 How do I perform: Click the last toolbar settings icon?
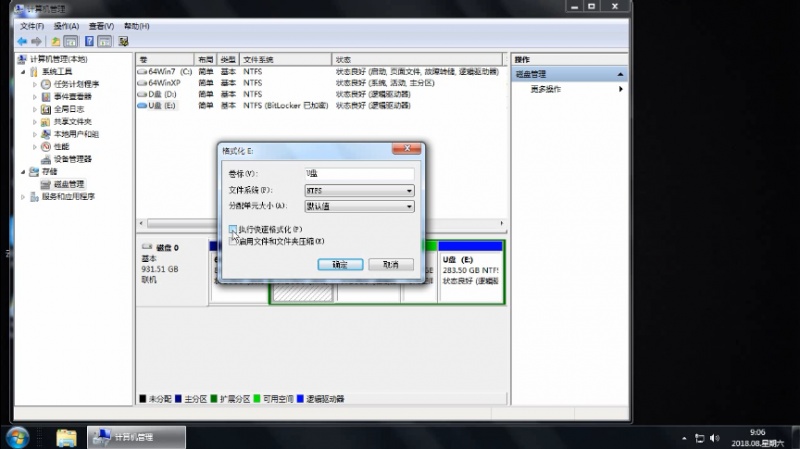tap(123, 41)
